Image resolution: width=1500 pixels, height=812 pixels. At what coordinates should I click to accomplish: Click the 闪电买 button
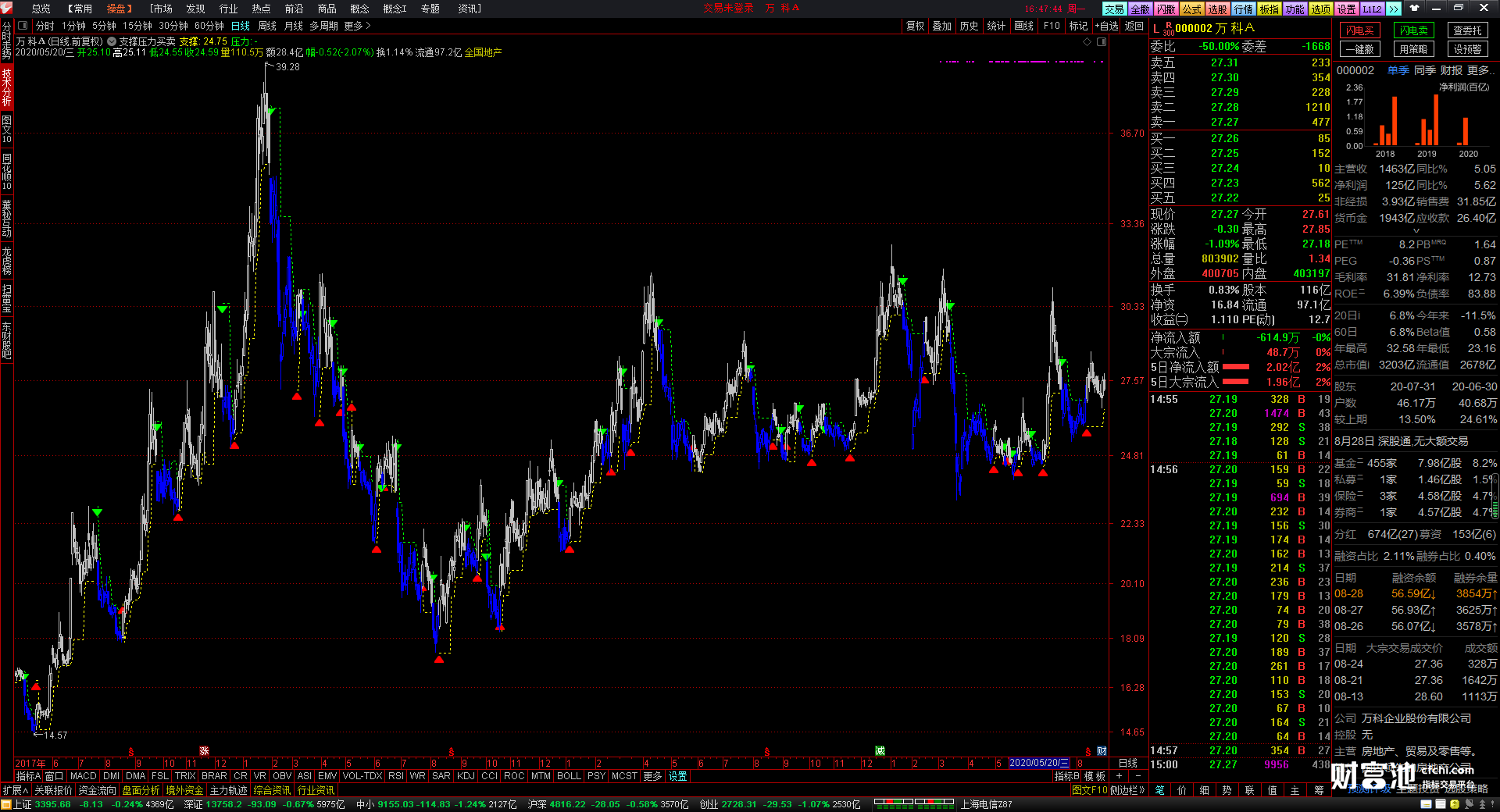click(x=1360, y=30)
